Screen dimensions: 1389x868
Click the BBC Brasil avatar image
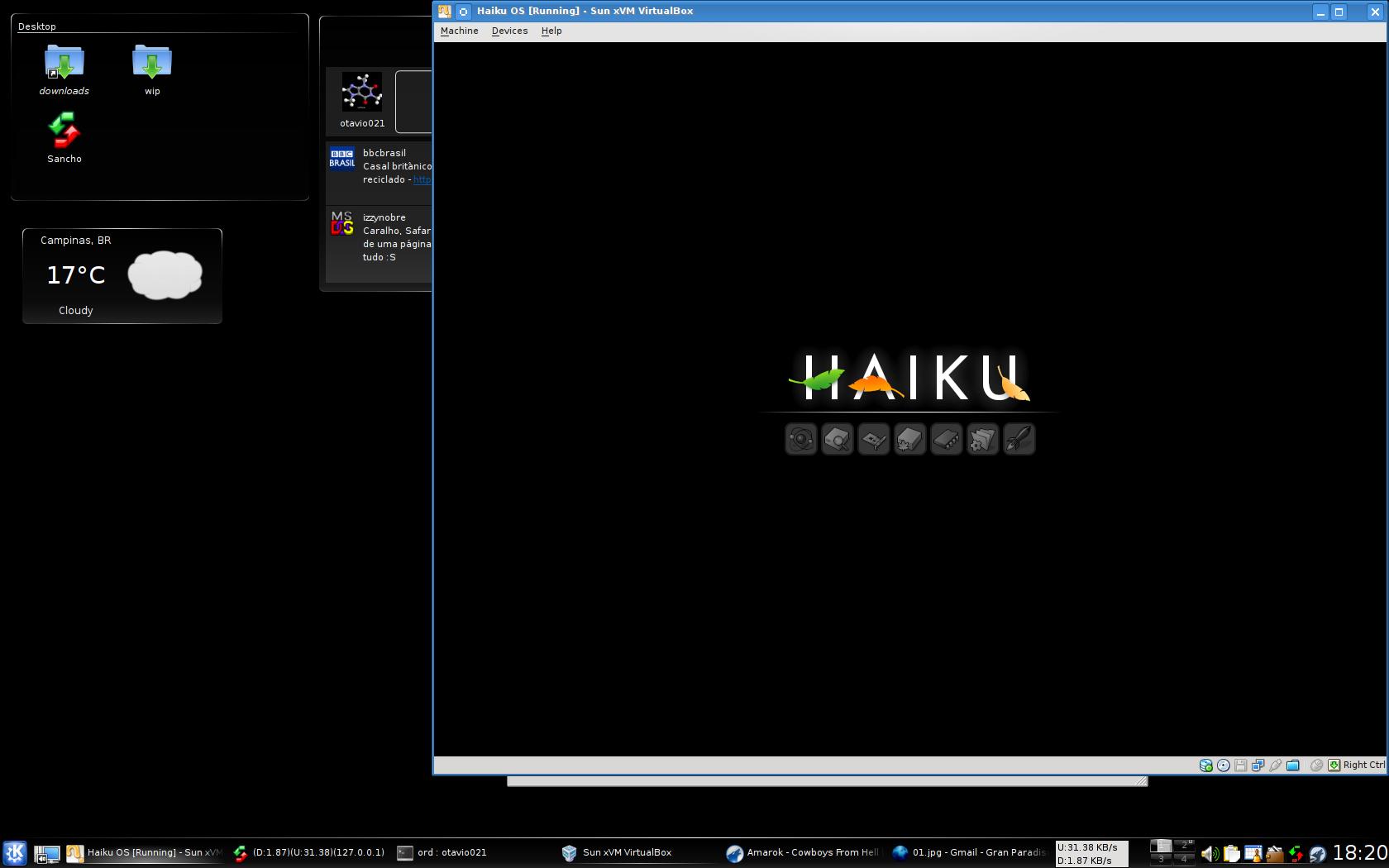coord(342,159)
